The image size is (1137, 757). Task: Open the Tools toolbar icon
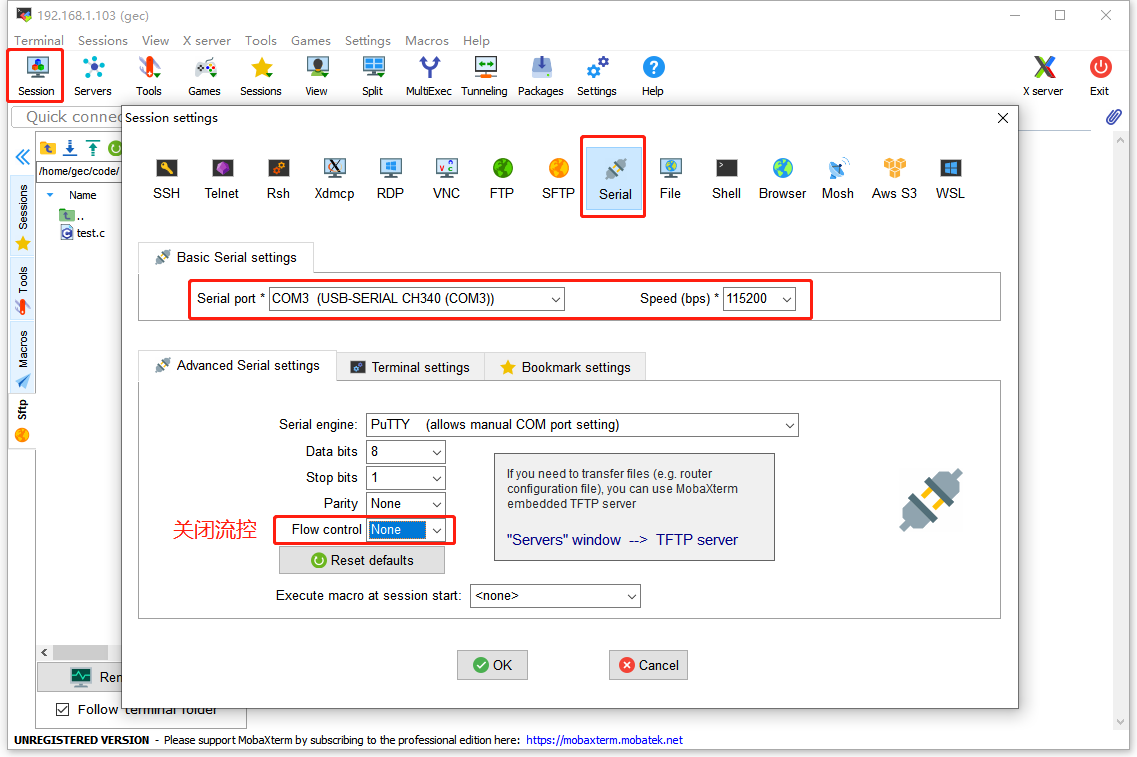tap(149, 75)
